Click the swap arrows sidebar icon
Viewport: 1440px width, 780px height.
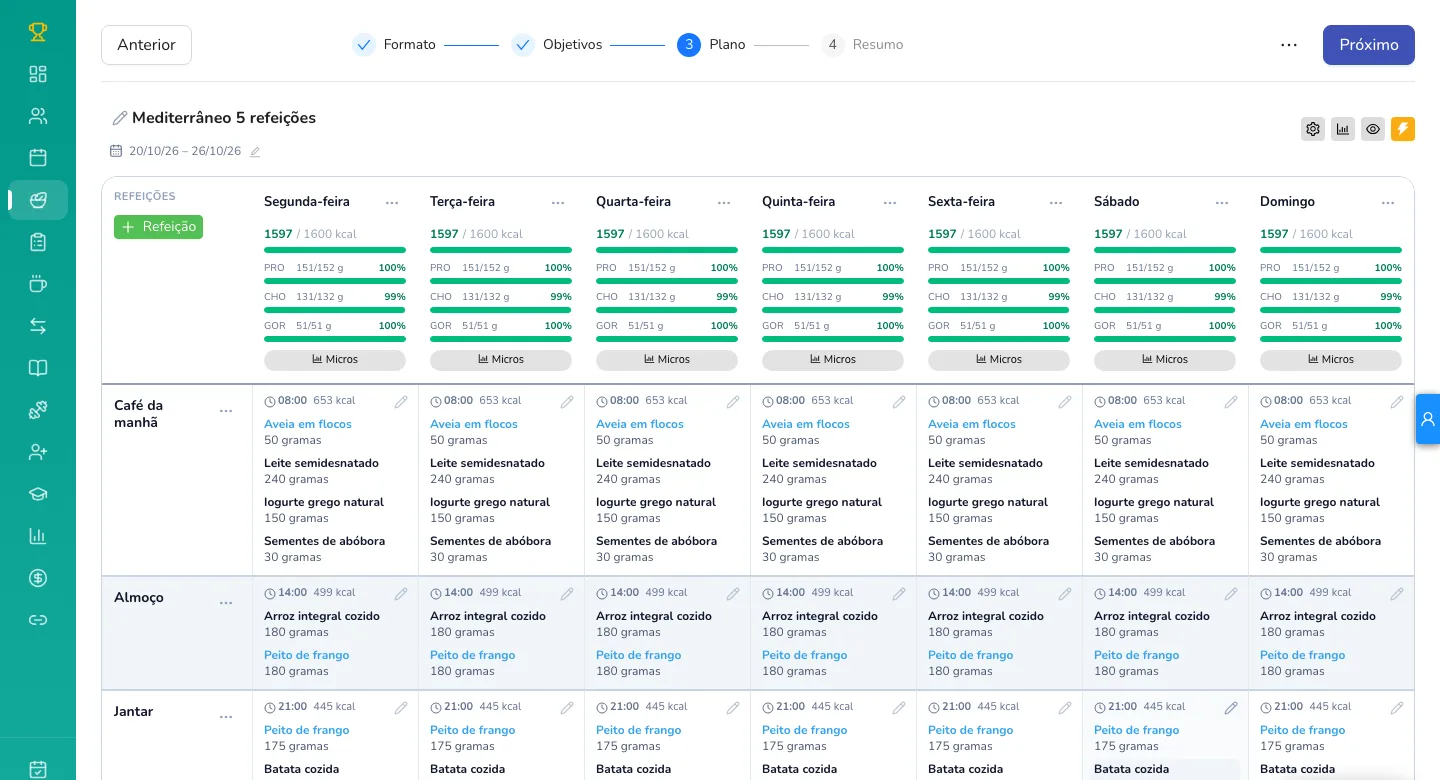tap(38, 326)
